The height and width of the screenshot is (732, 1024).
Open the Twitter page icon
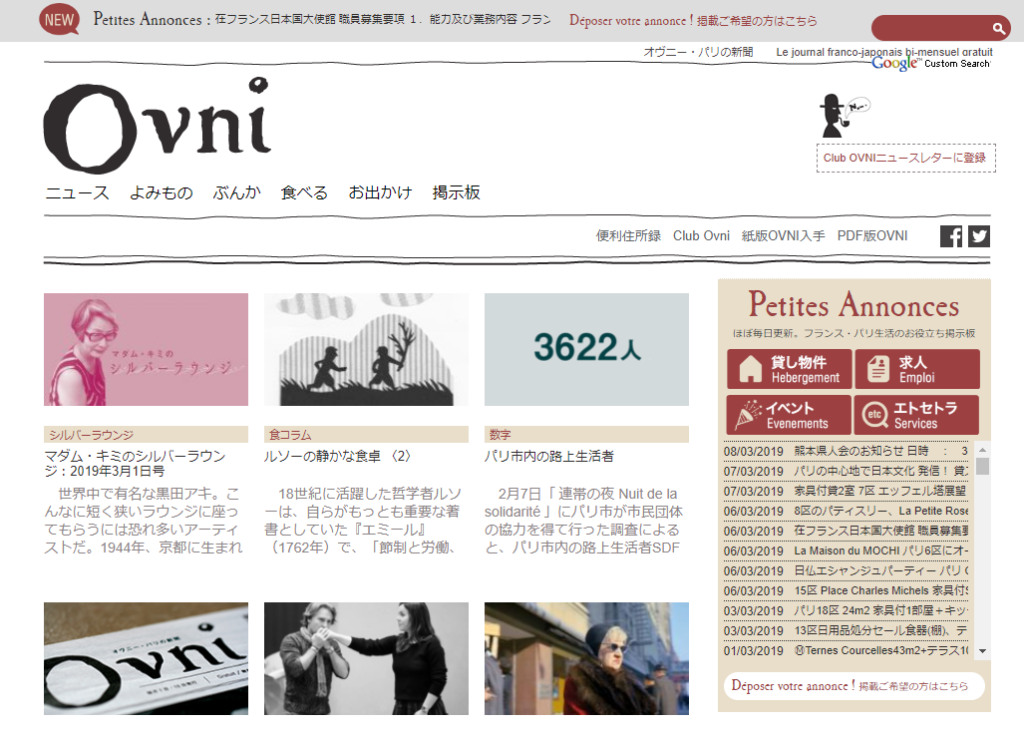coord(979,236)
